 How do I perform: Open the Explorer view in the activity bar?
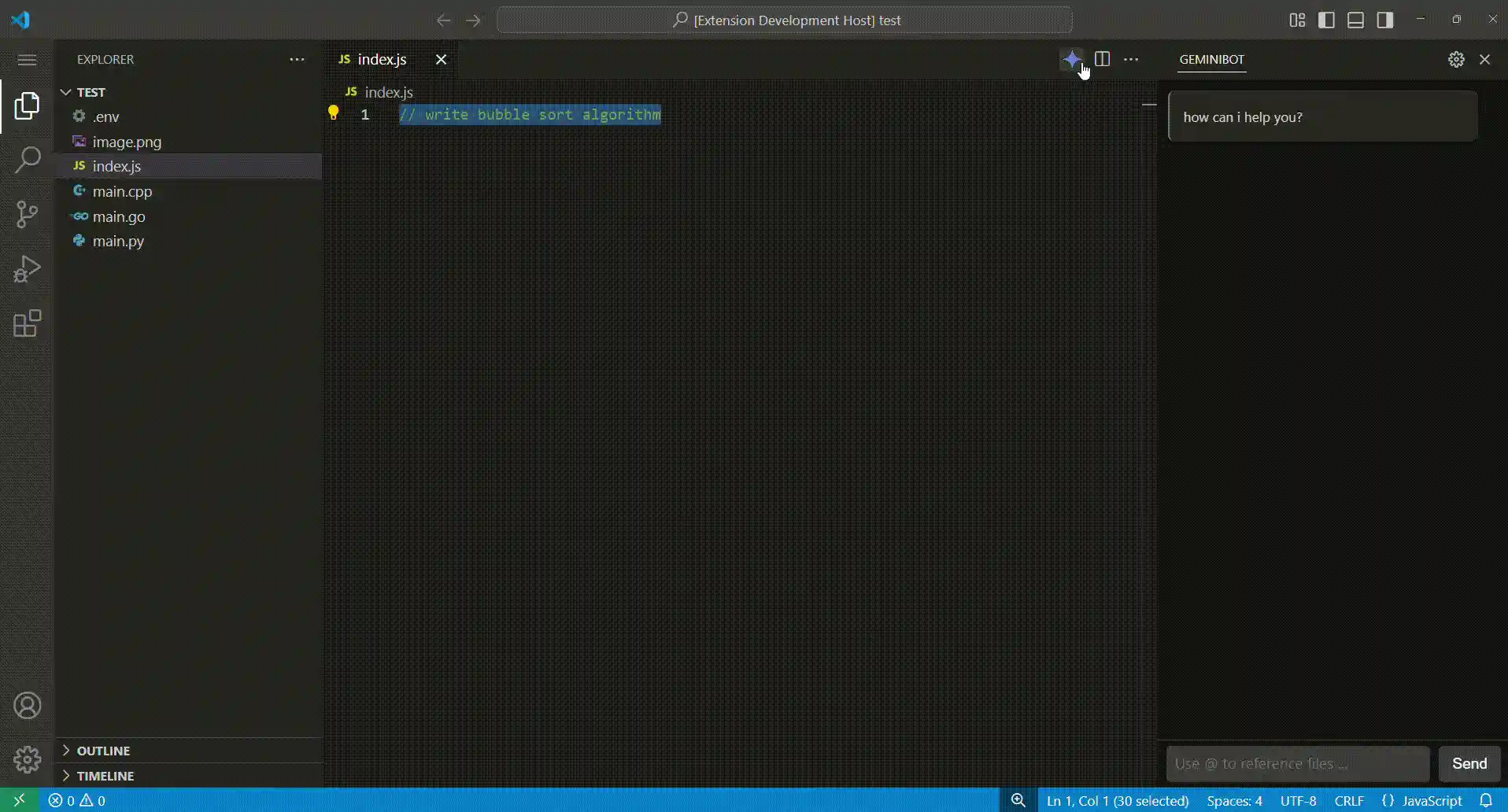click(27, 105)
